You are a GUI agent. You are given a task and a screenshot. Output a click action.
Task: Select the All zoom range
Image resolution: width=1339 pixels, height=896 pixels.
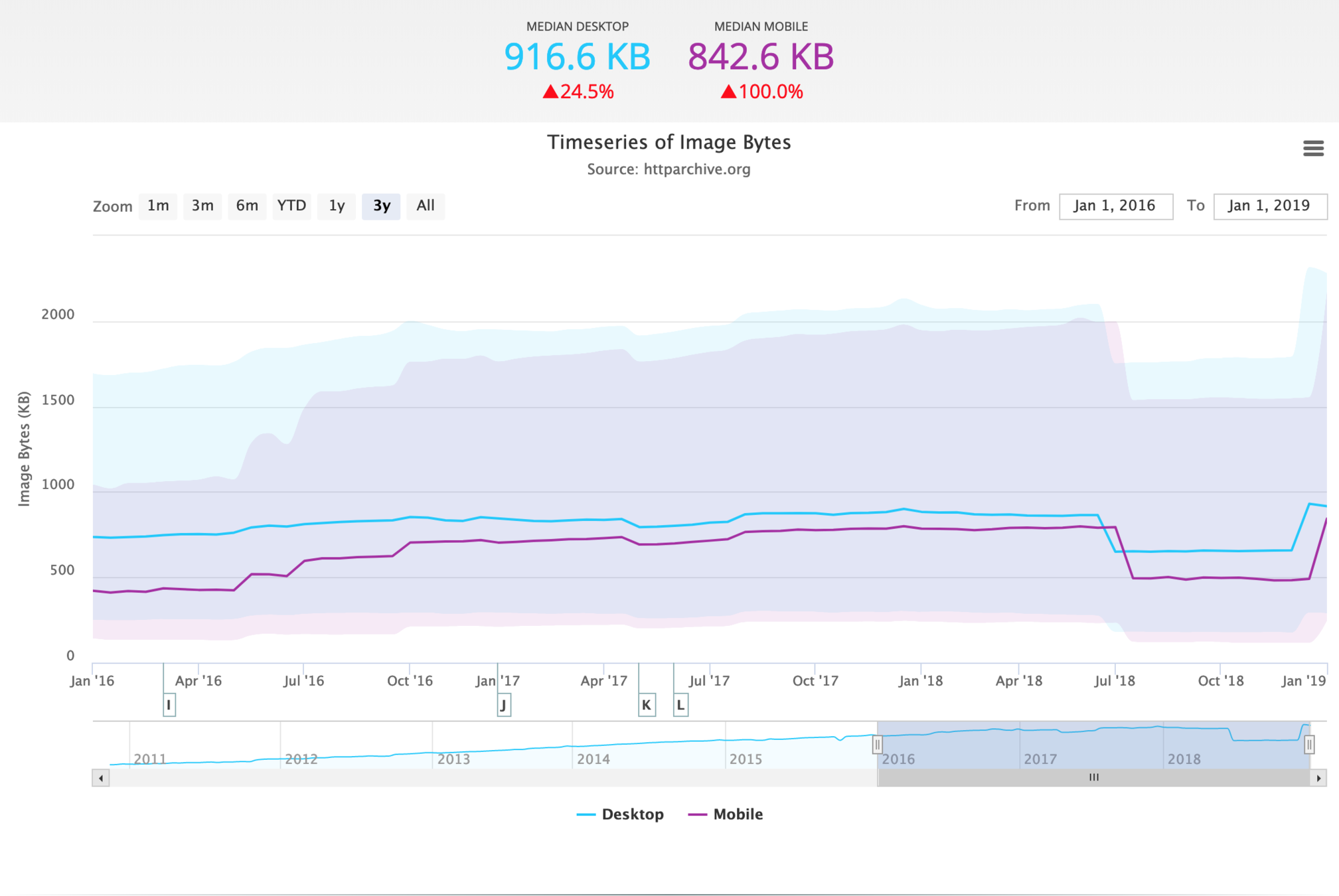pos(426,206)
